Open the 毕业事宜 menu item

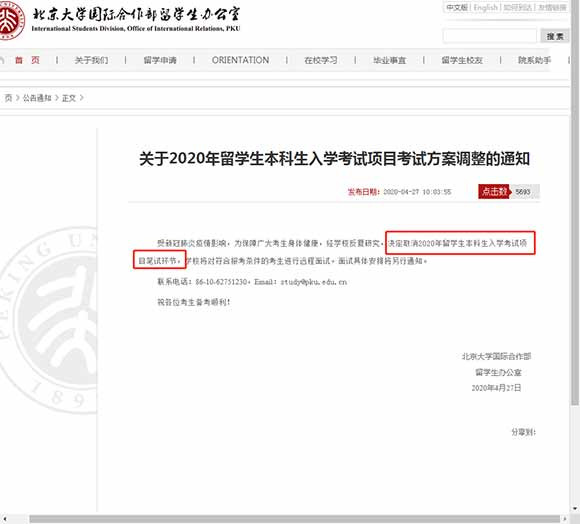(x=390, y=60)
